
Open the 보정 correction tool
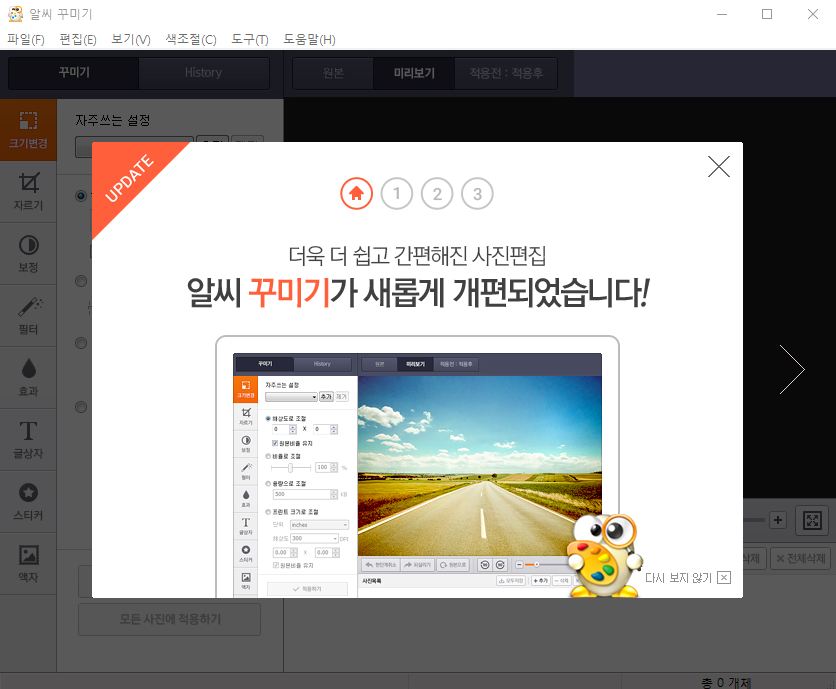point(28,253)
